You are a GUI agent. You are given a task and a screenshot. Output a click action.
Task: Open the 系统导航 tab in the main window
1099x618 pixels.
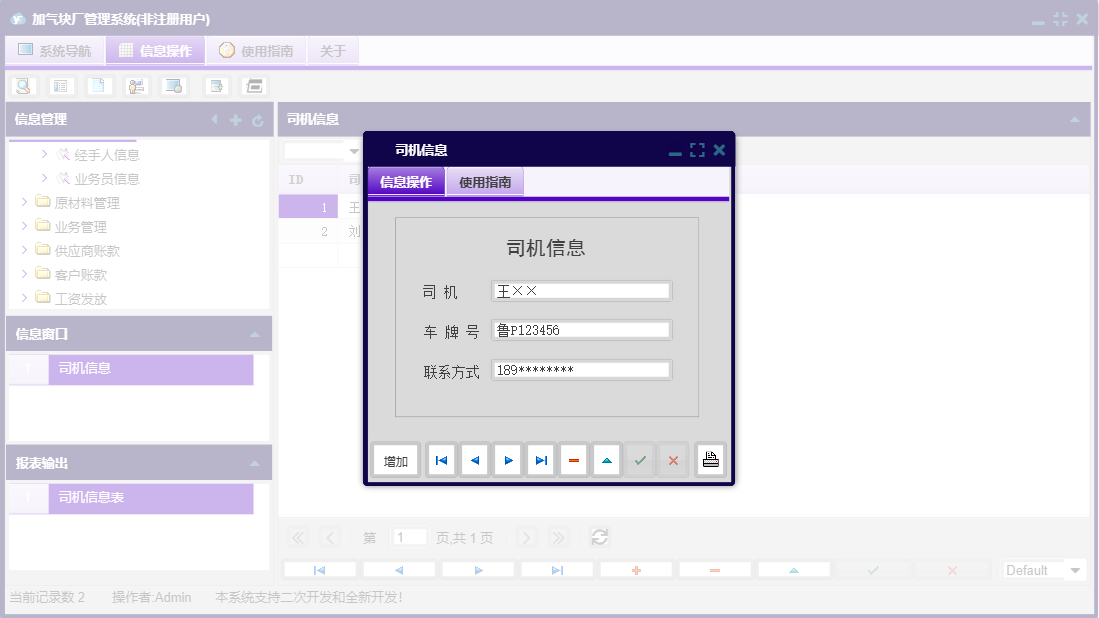click(x=54, y=49)
